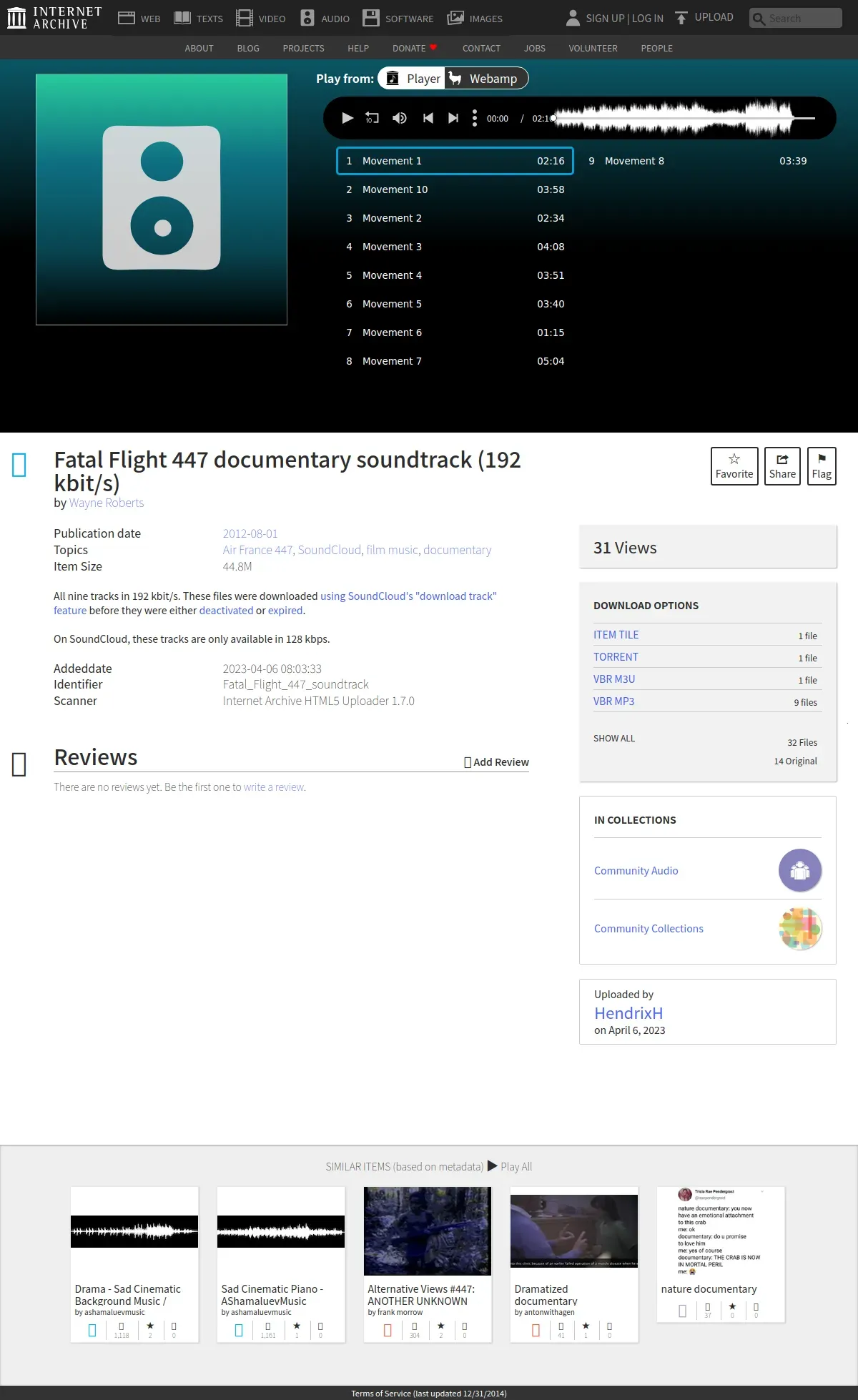Click the Internet Archive logo
Screen dimensions: 858x1400
click(54, 18)
